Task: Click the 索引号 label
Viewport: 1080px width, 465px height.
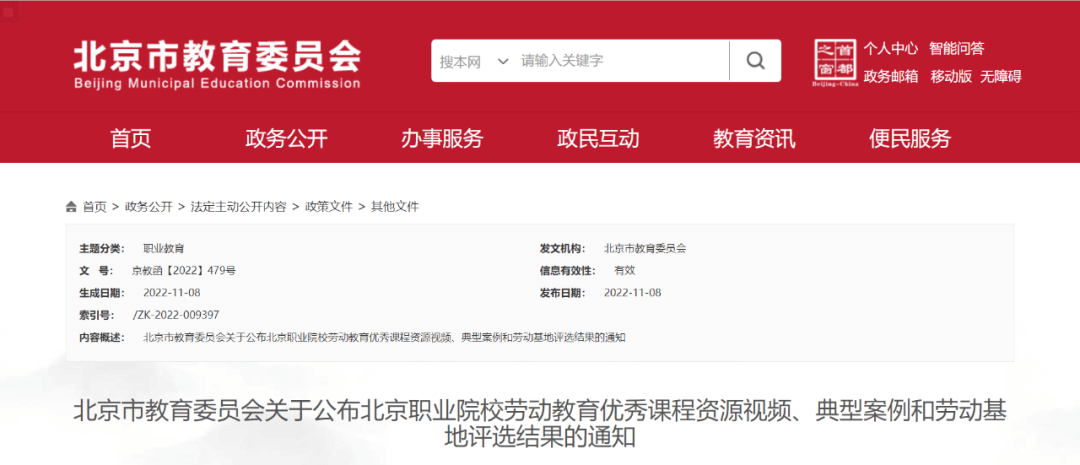Action: 96,315
